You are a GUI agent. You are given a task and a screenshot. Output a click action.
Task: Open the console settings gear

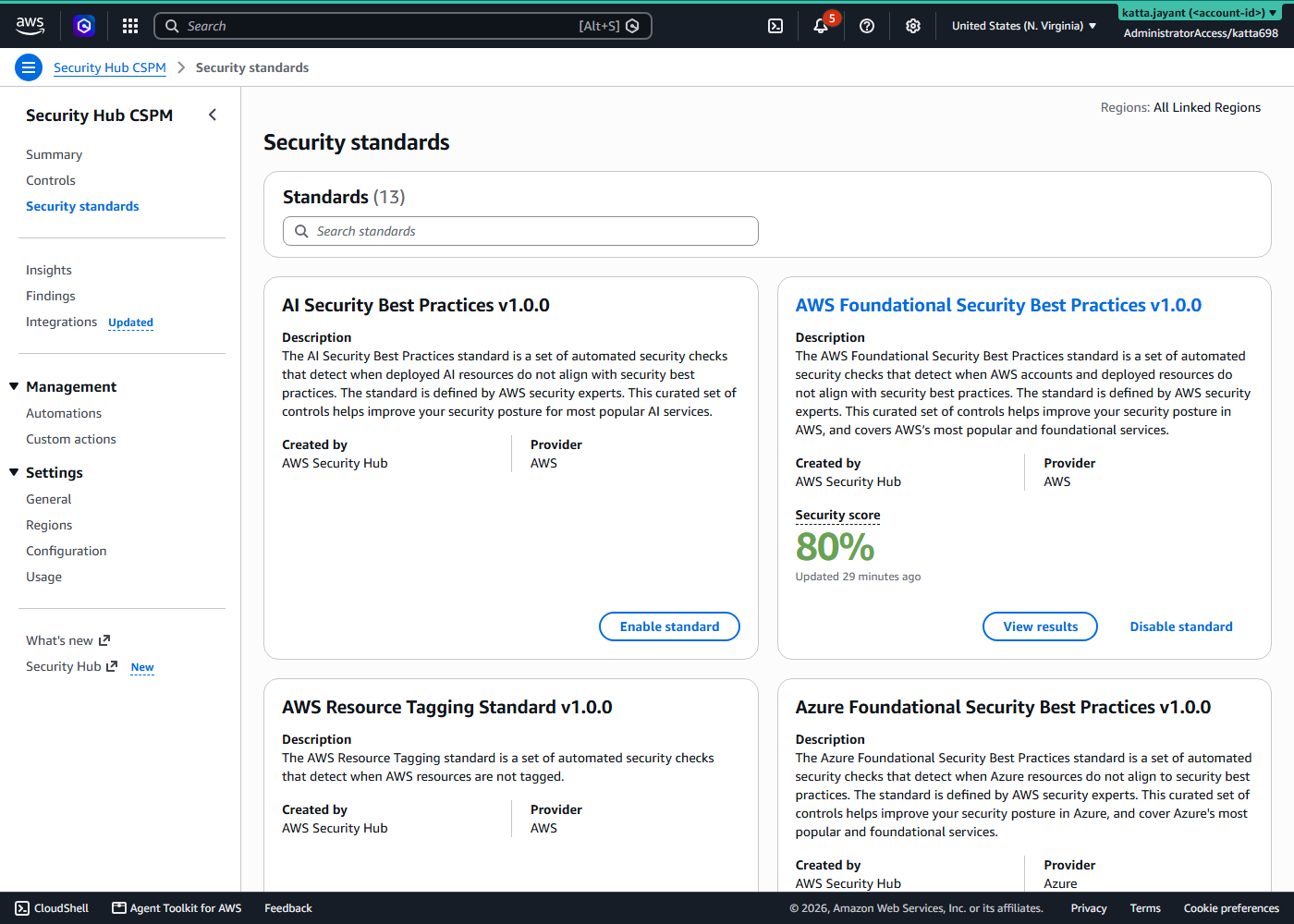913,26
